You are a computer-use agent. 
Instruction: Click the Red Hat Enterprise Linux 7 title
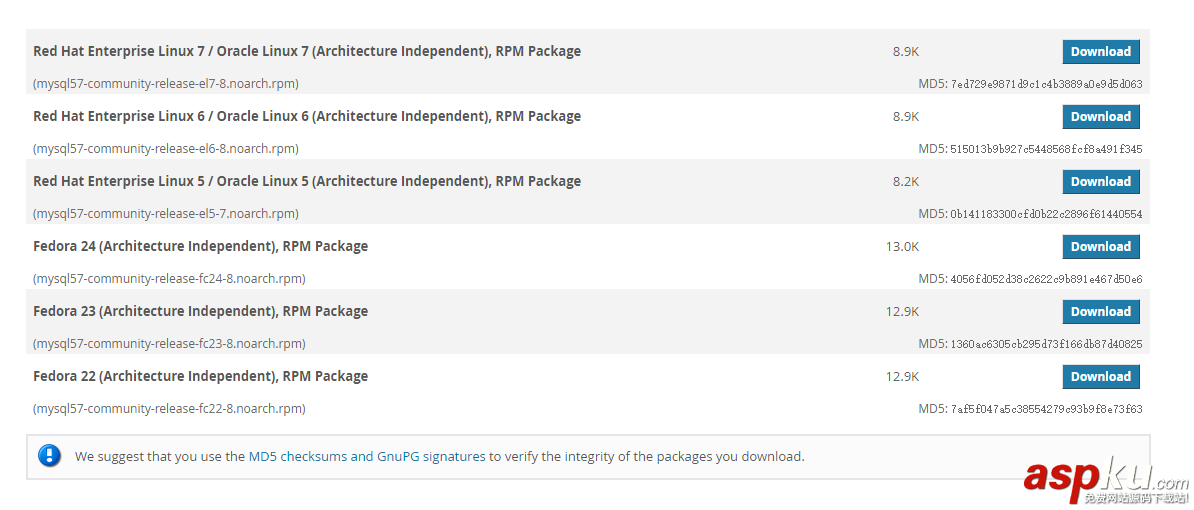tap(306, 52)
